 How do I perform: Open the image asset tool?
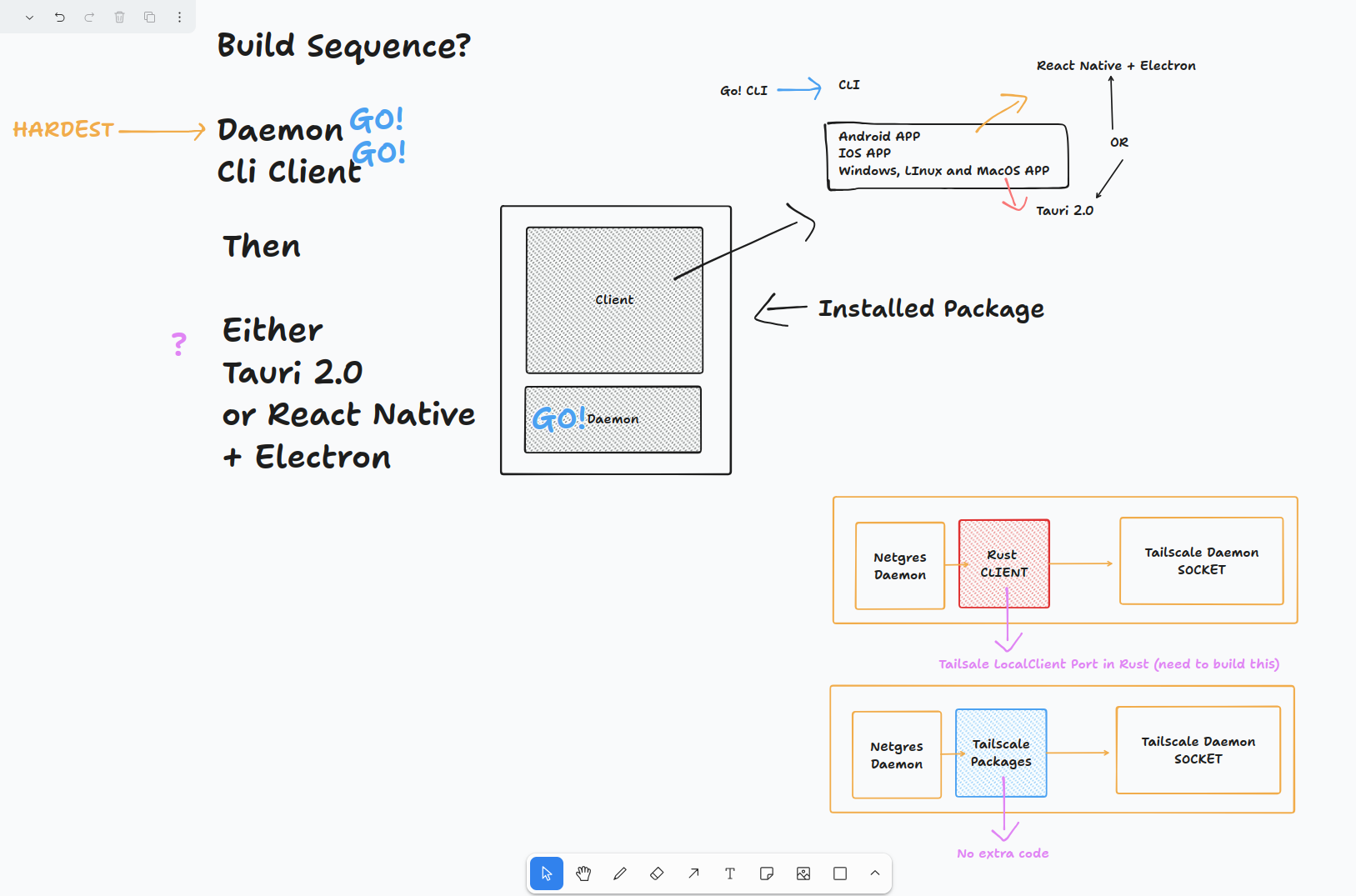click(803, 873)
